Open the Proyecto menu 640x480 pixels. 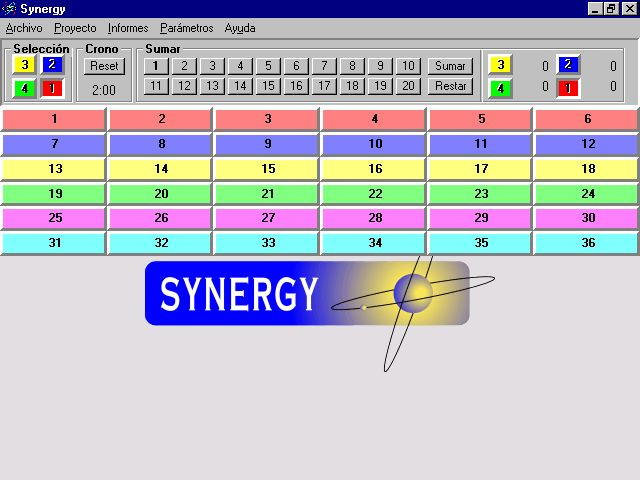click(x=75, y=28)
